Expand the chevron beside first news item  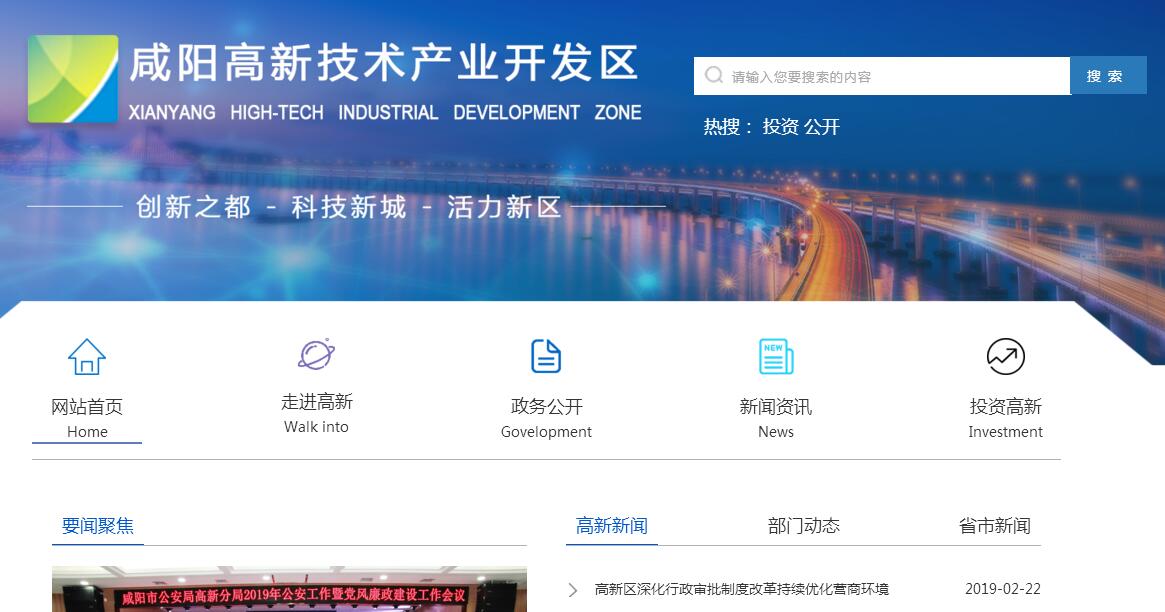point(573,590)
